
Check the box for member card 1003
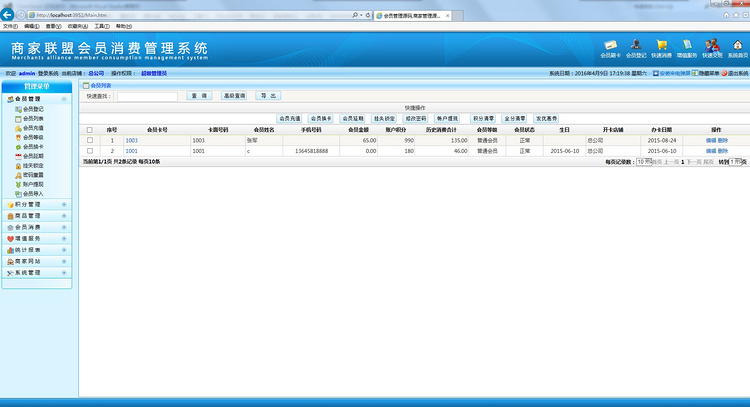click(90, 141)
